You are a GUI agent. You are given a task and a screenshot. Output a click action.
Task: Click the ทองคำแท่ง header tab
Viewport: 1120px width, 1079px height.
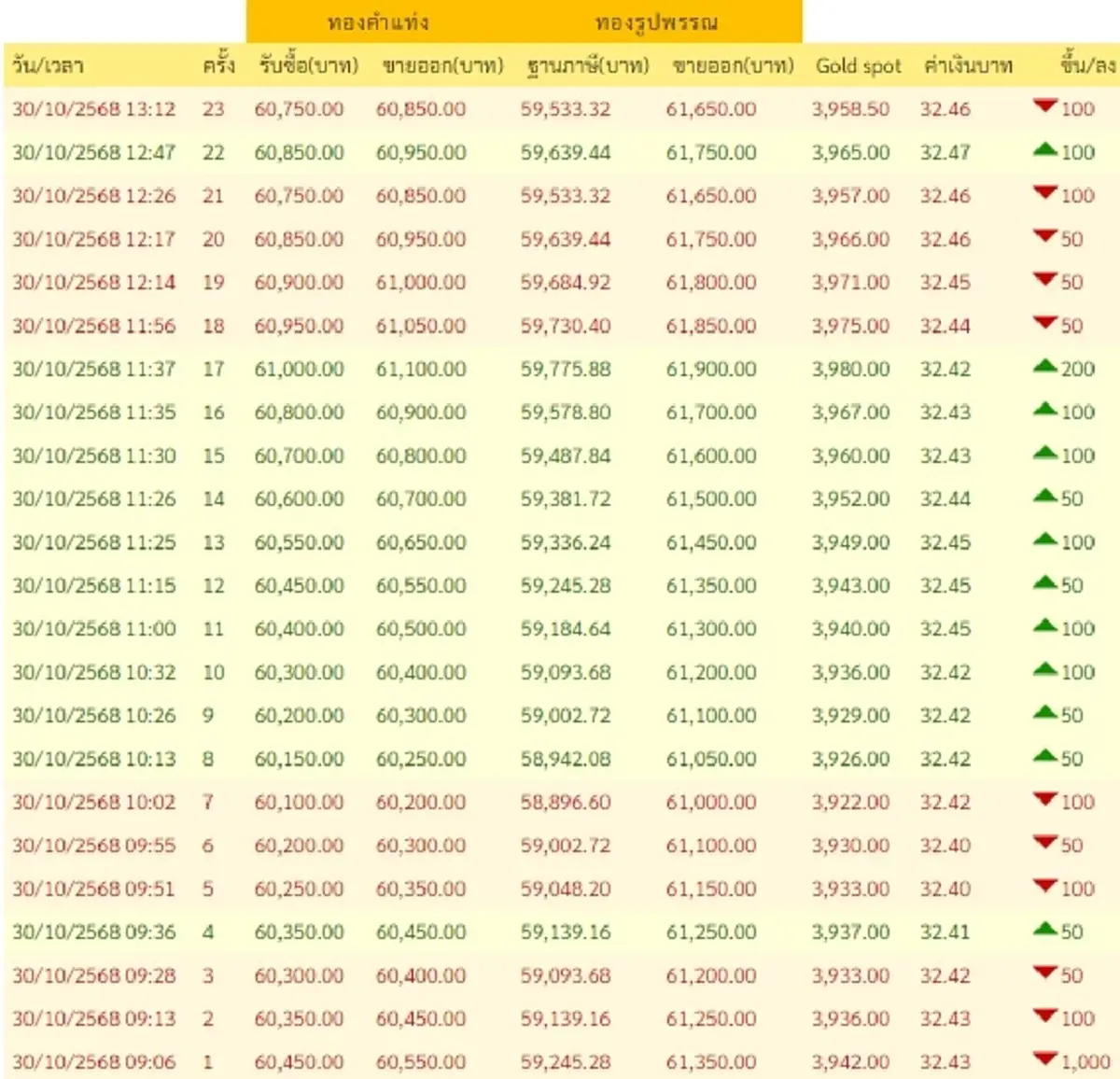coord(378,22)
